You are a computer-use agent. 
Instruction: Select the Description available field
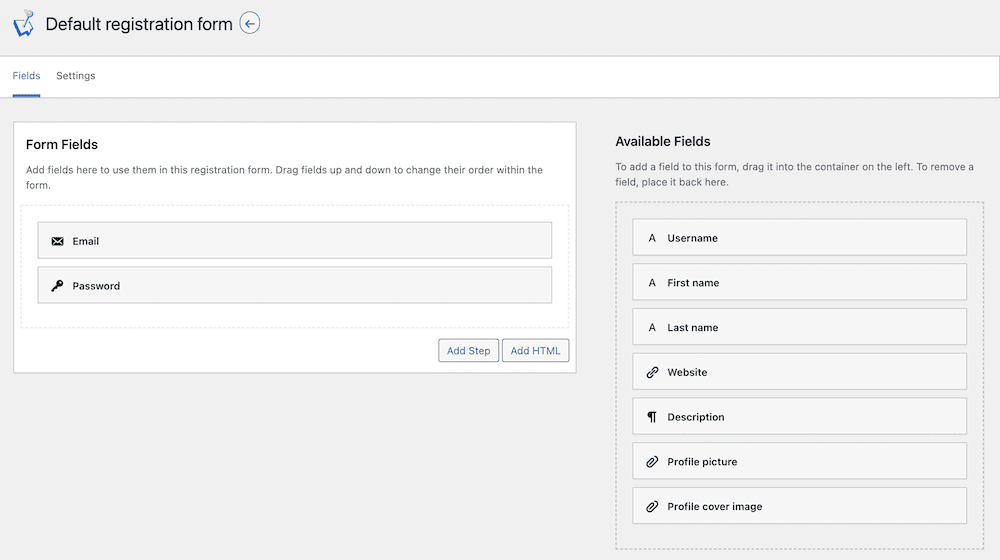(x=799, y=416)
